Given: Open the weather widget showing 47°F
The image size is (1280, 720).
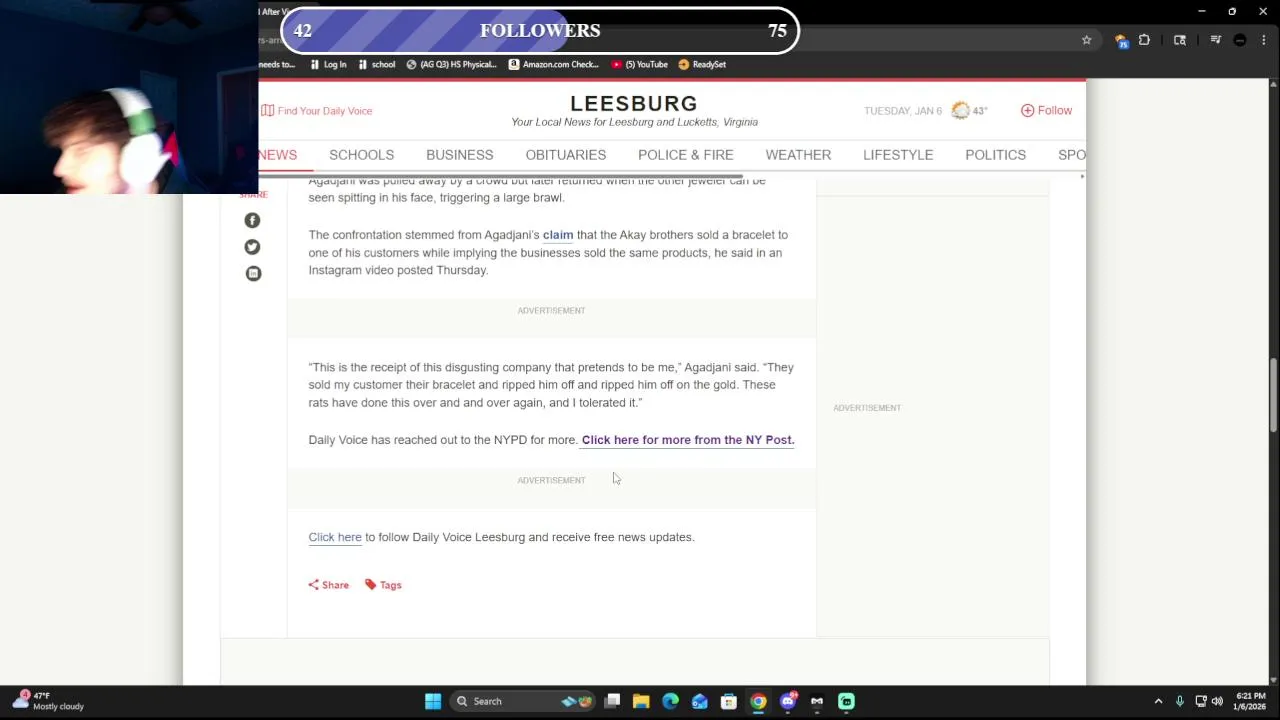Looking at the screenshot, I should 48,701.
